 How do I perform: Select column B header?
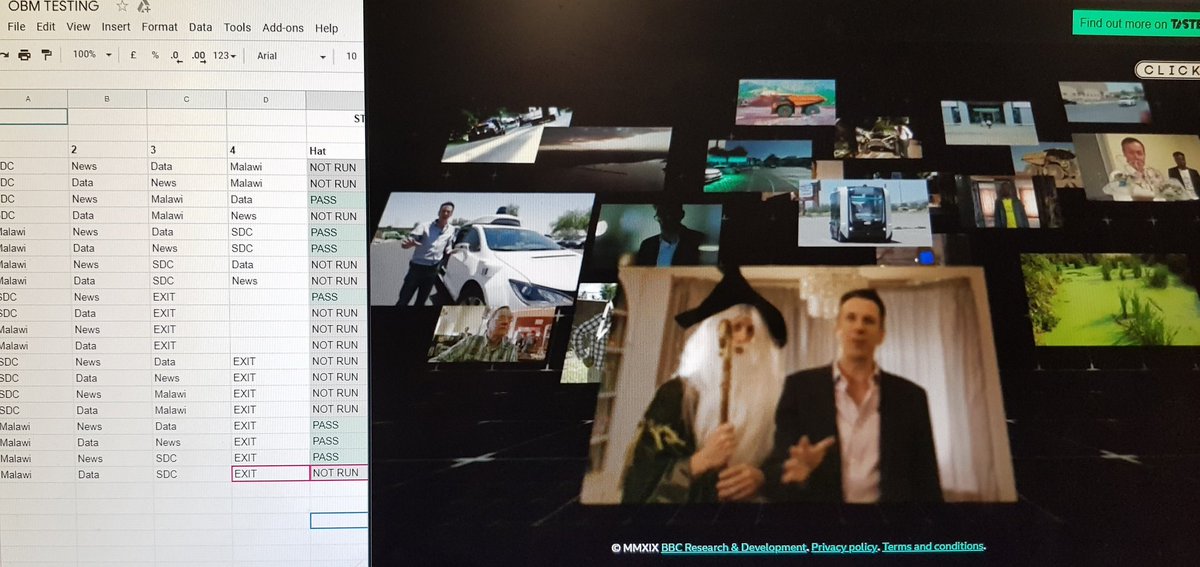(x=106, y=99)
